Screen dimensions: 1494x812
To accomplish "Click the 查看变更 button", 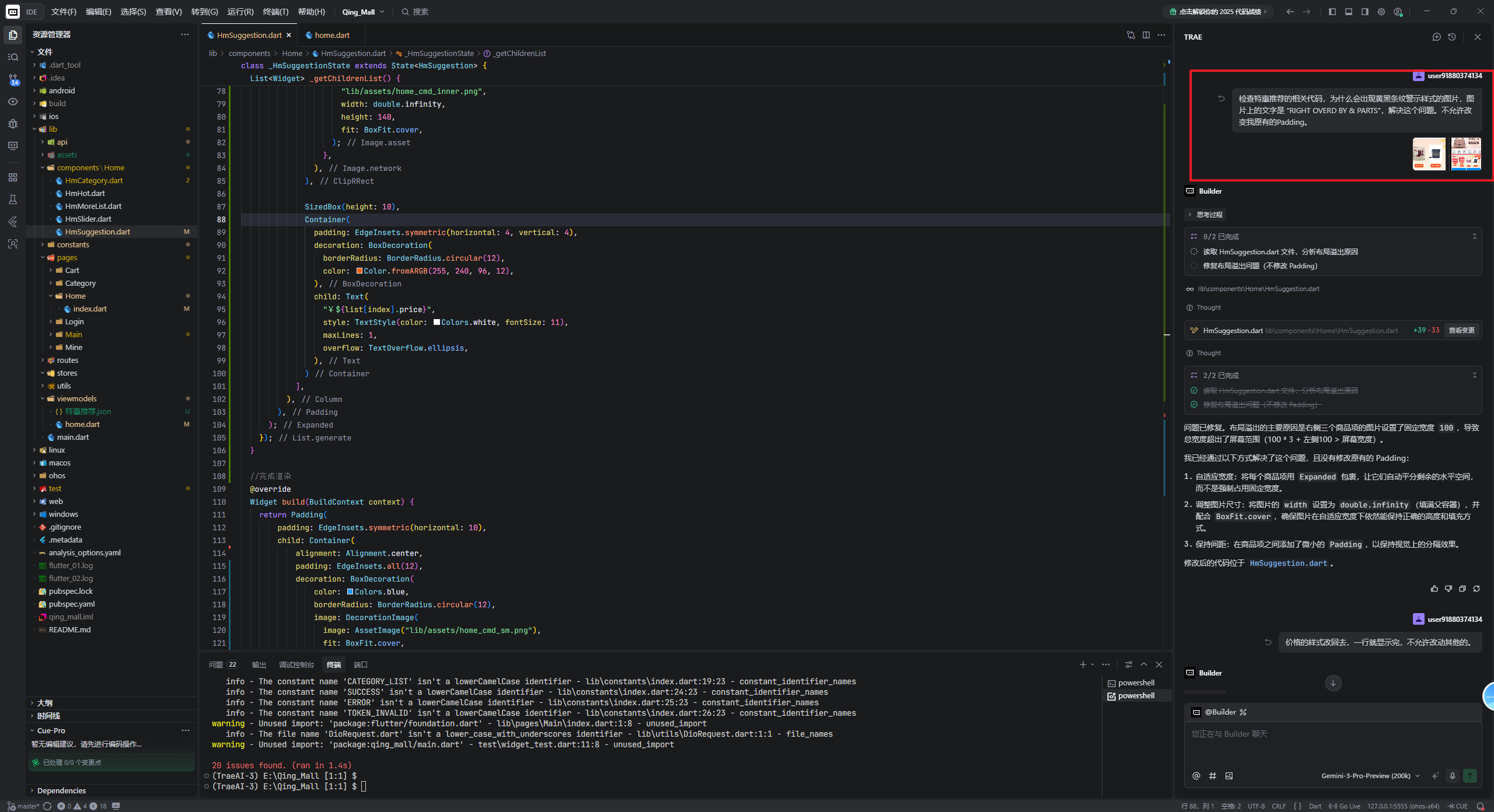I will coord(1461,331).
